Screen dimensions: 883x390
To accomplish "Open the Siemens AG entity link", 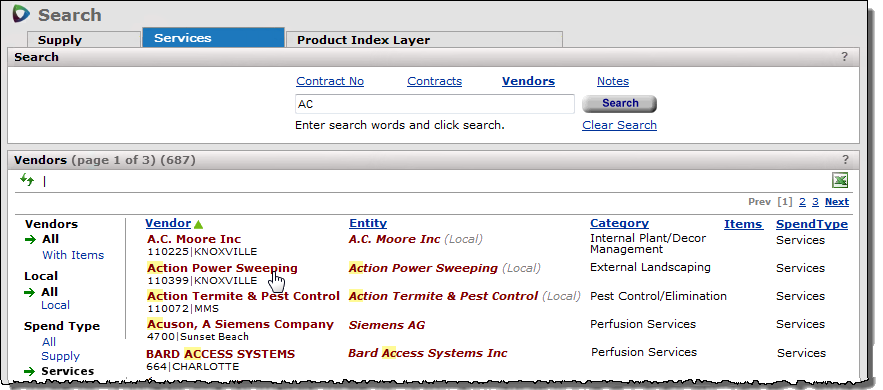I will click(387, 325).
